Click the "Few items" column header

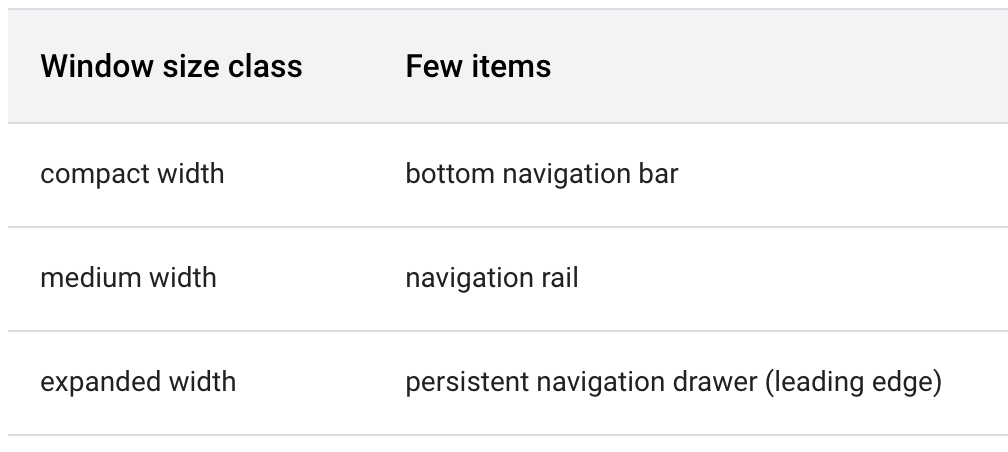[x=478, y=67]
